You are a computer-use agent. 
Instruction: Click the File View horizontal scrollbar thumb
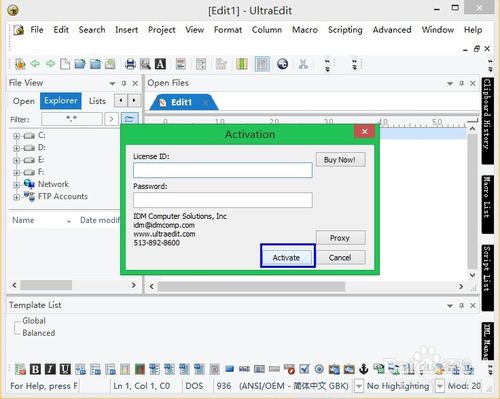coord(46,285)
